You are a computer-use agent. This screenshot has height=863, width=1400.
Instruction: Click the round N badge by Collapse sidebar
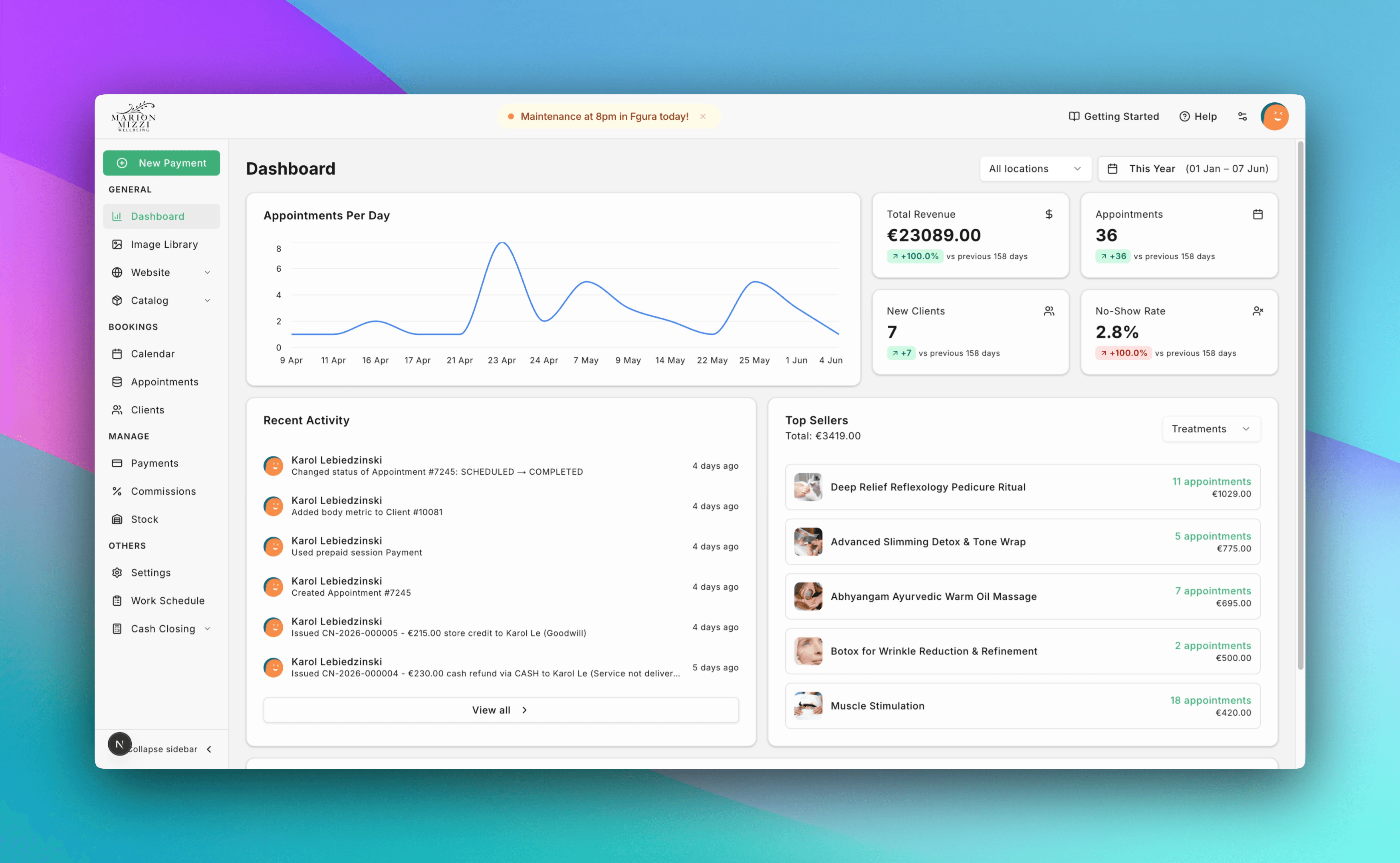pos(119,744)
